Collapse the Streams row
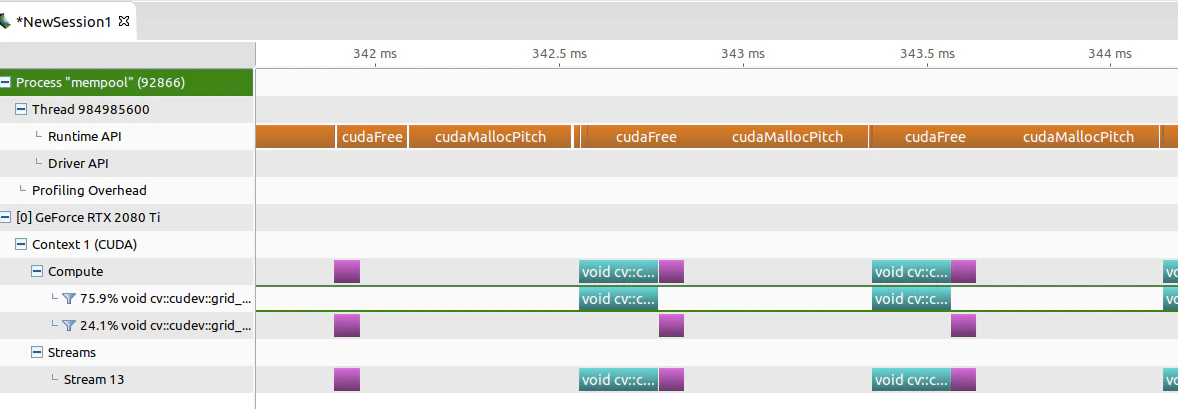The height and width of the screenshot is (409, 1178). pos(37,352)
